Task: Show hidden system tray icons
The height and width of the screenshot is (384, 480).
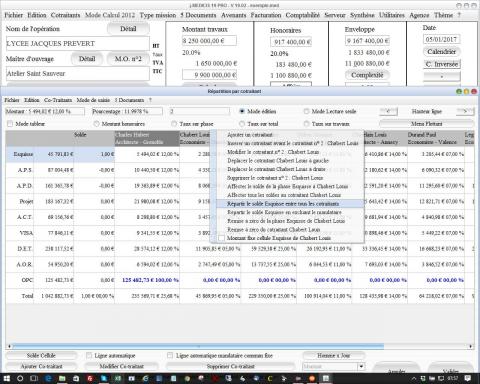Action: [x=414, y=379]
